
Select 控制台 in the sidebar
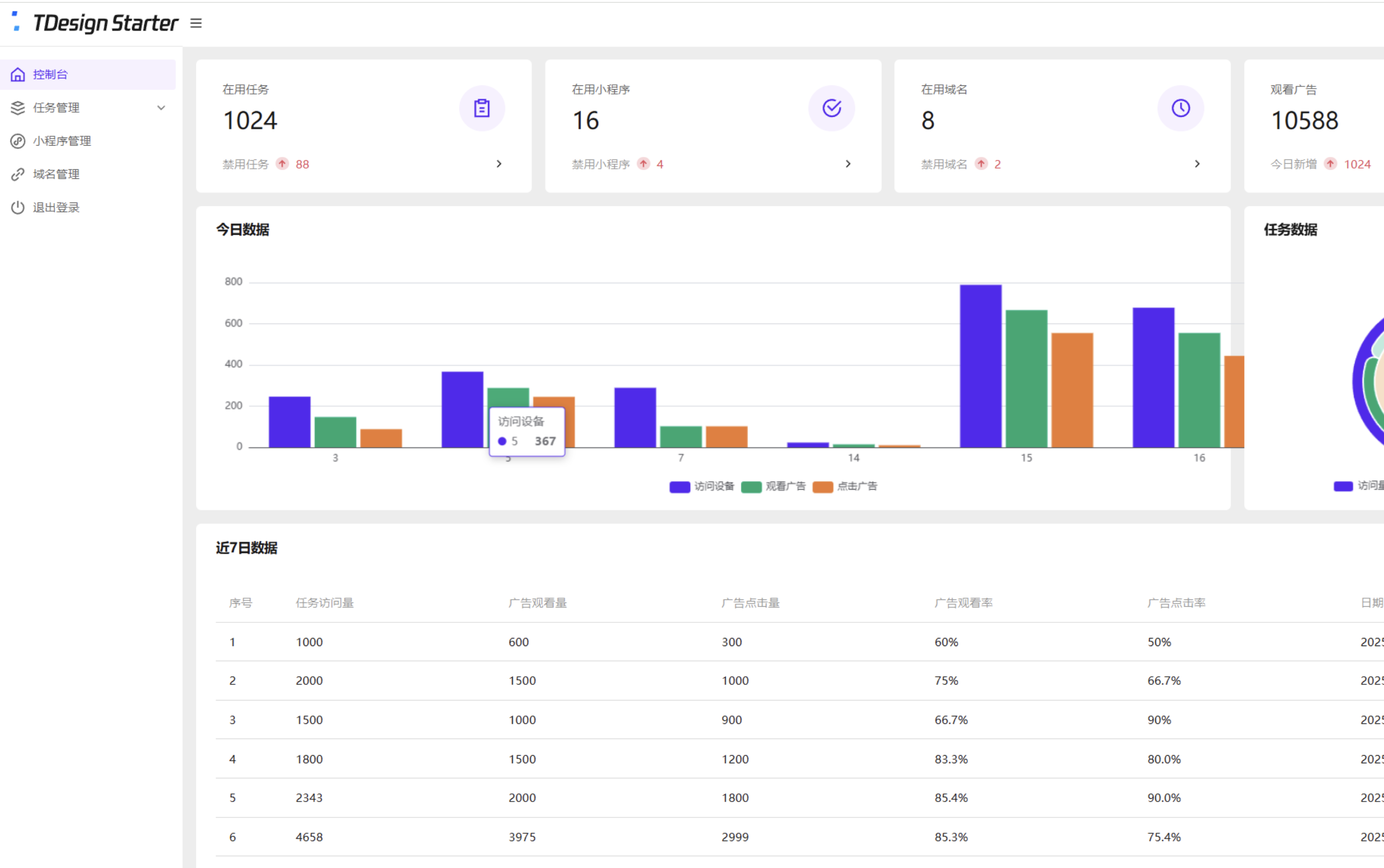[x=51, y=74]
